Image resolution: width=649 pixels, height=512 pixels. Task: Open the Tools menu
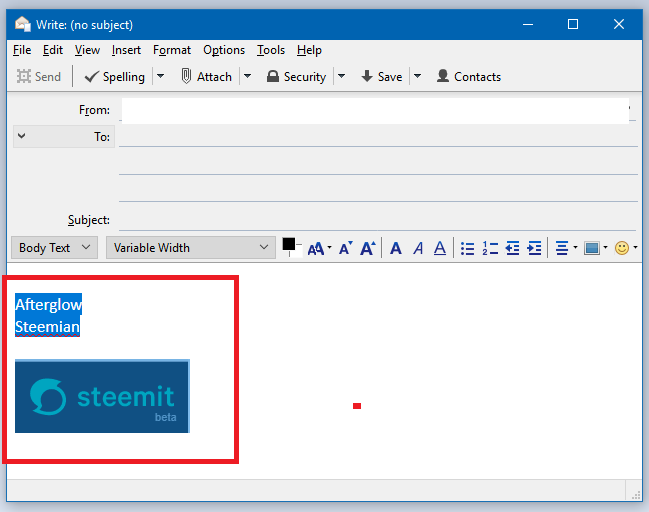pyautogui.click(x=271, y=50)
